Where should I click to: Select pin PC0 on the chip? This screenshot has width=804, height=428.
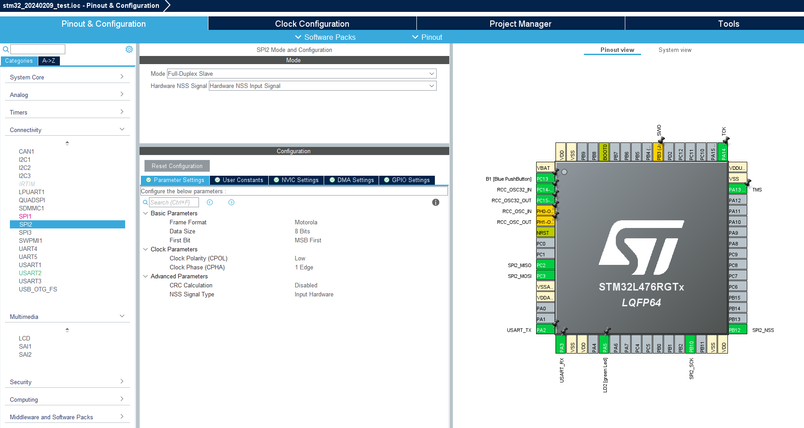545,243
